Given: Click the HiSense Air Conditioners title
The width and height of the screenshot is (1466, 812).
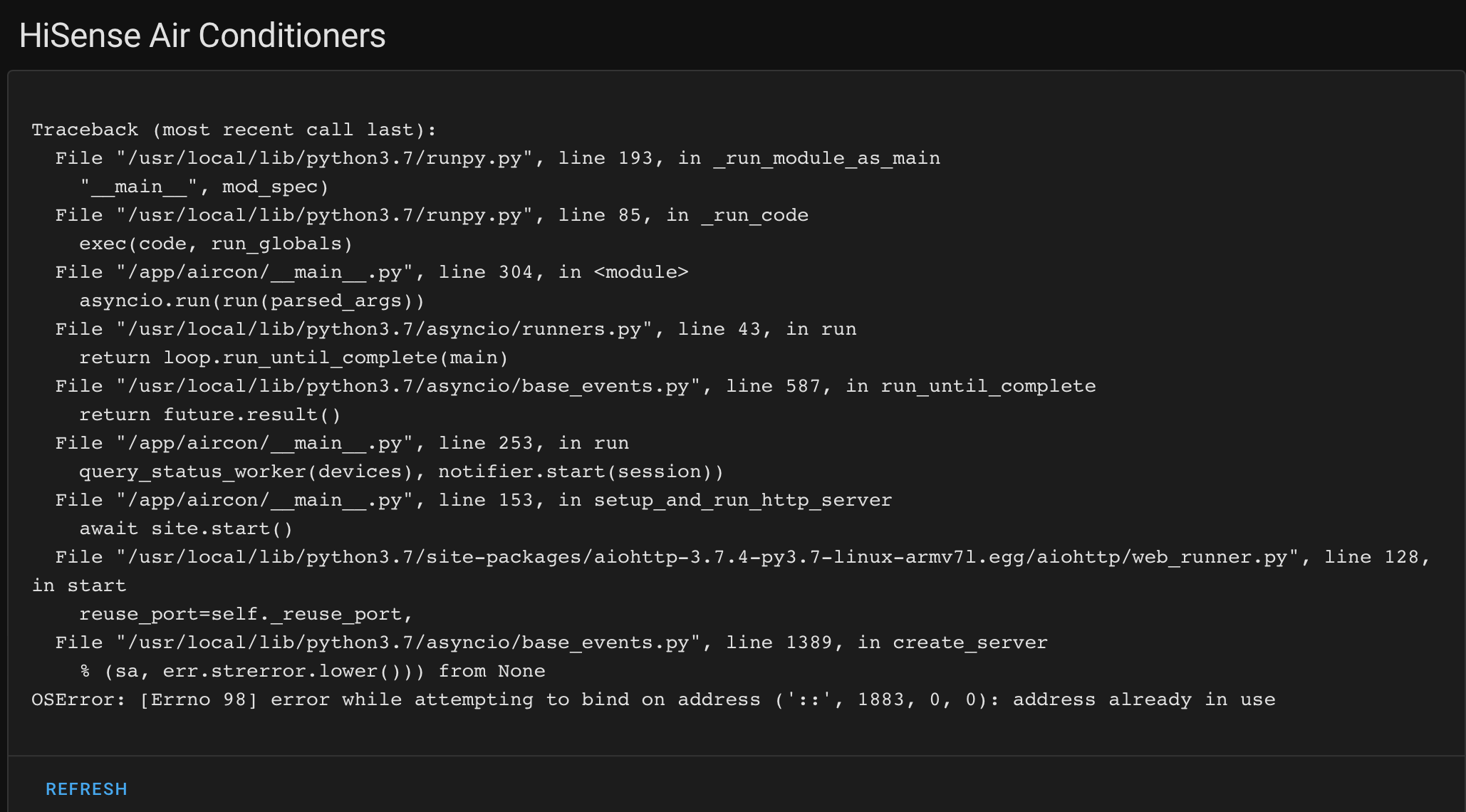Looking at the screenshot, I should pyautogui.click(x=202, y=36).
